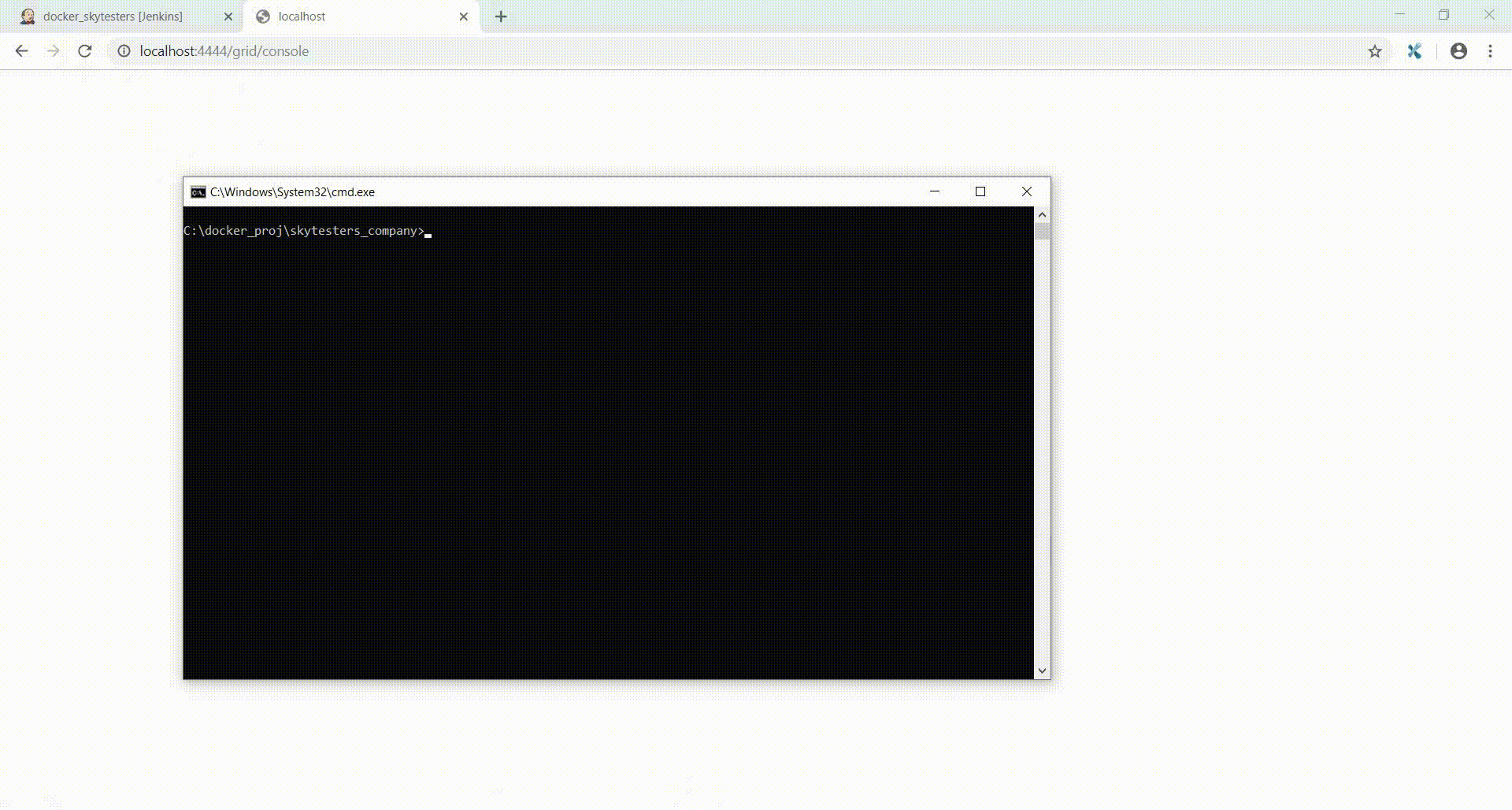Open the Chrome profile avatar menu

click(x=1458, y=51)
